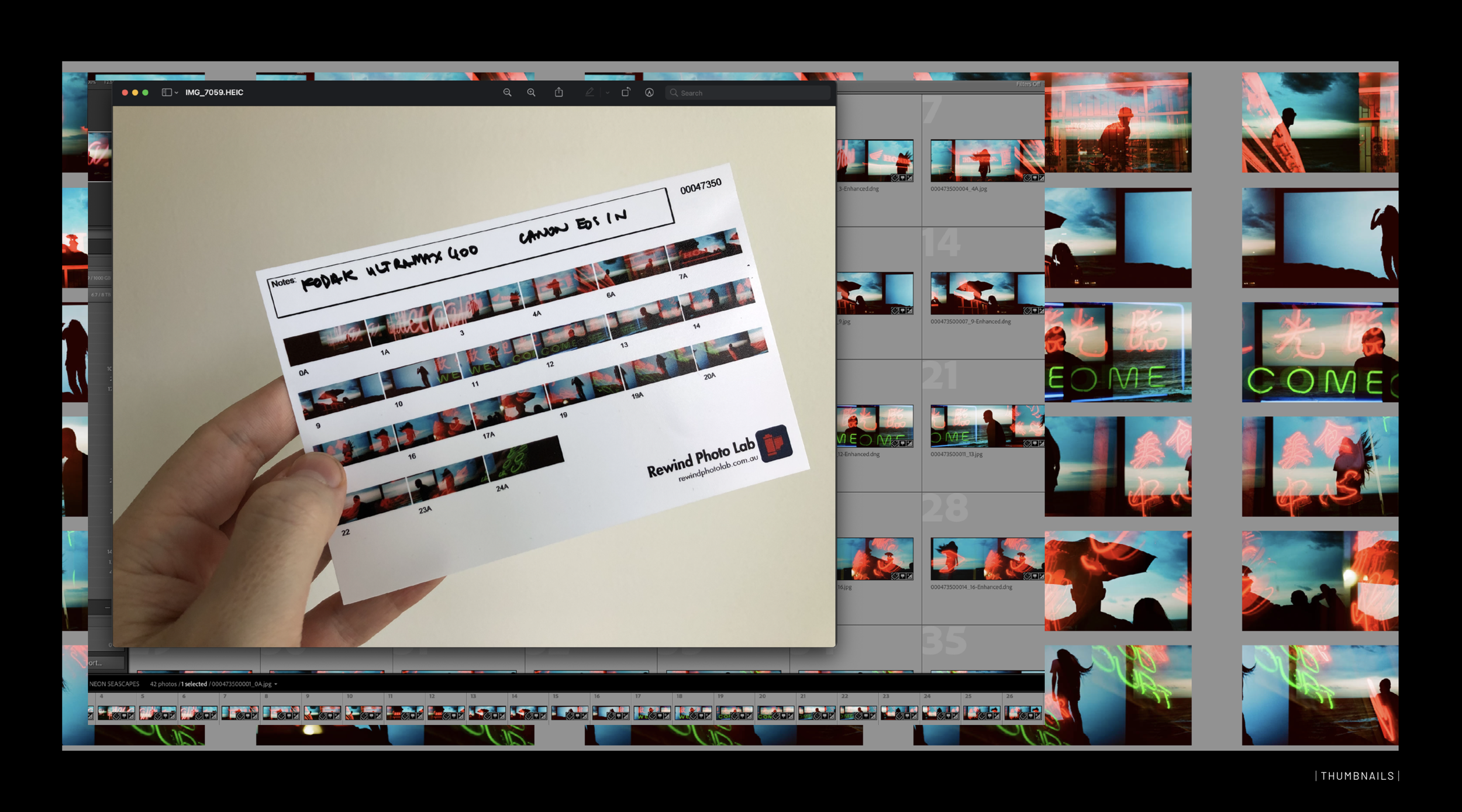Select filmstrip photo number 20
Viewport: 1462px width, 812px height.
[x=775, y=713]
